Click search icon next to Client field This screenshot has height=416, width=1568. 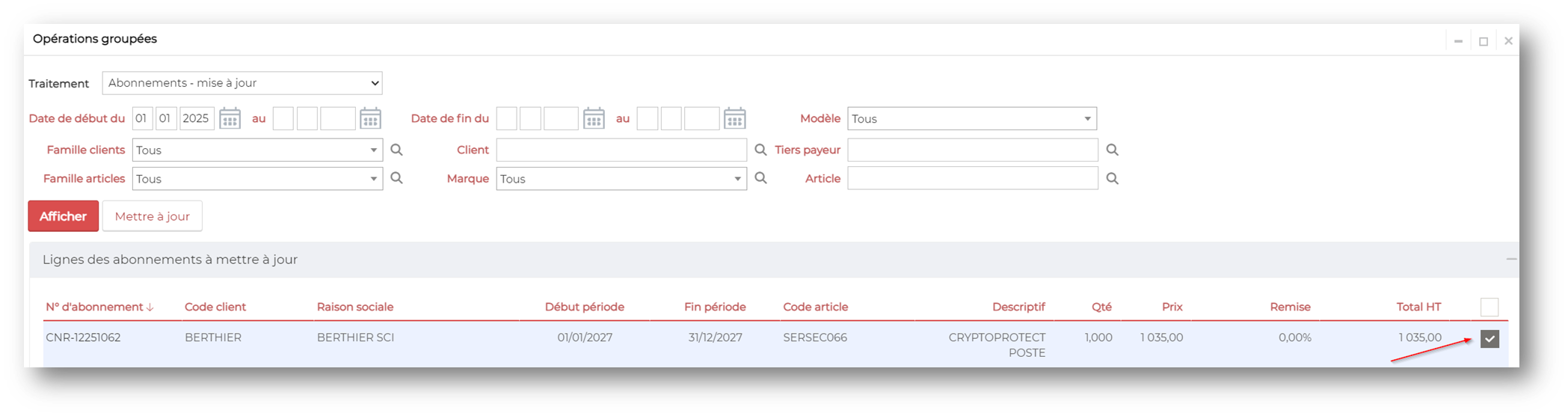tap(760, 150)
